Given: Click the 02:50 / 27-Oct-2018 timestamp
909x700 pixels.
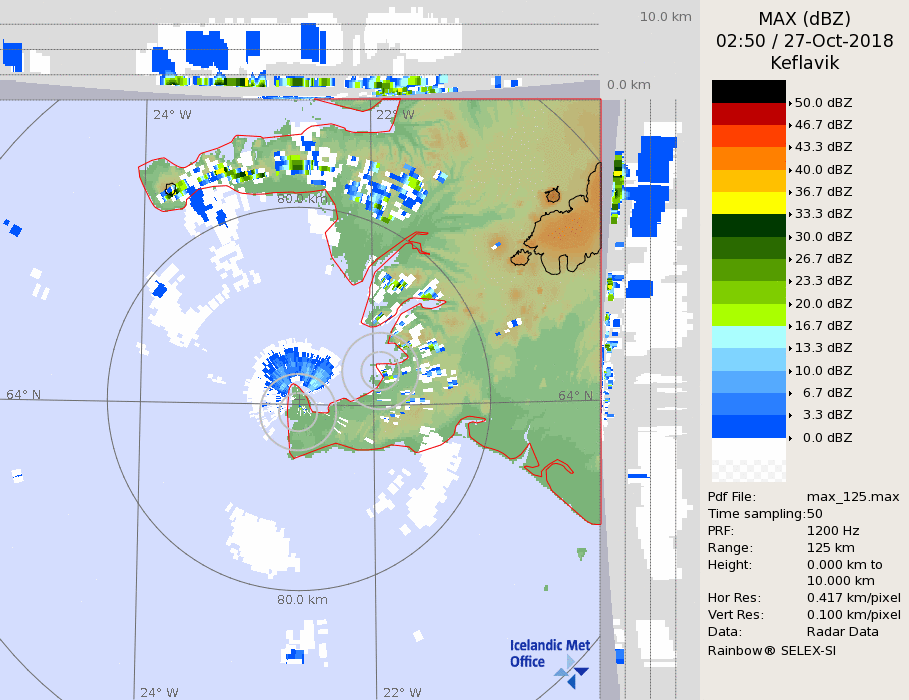Looking at the screenshot, I should pyautogui.click(x=804, y=41).
